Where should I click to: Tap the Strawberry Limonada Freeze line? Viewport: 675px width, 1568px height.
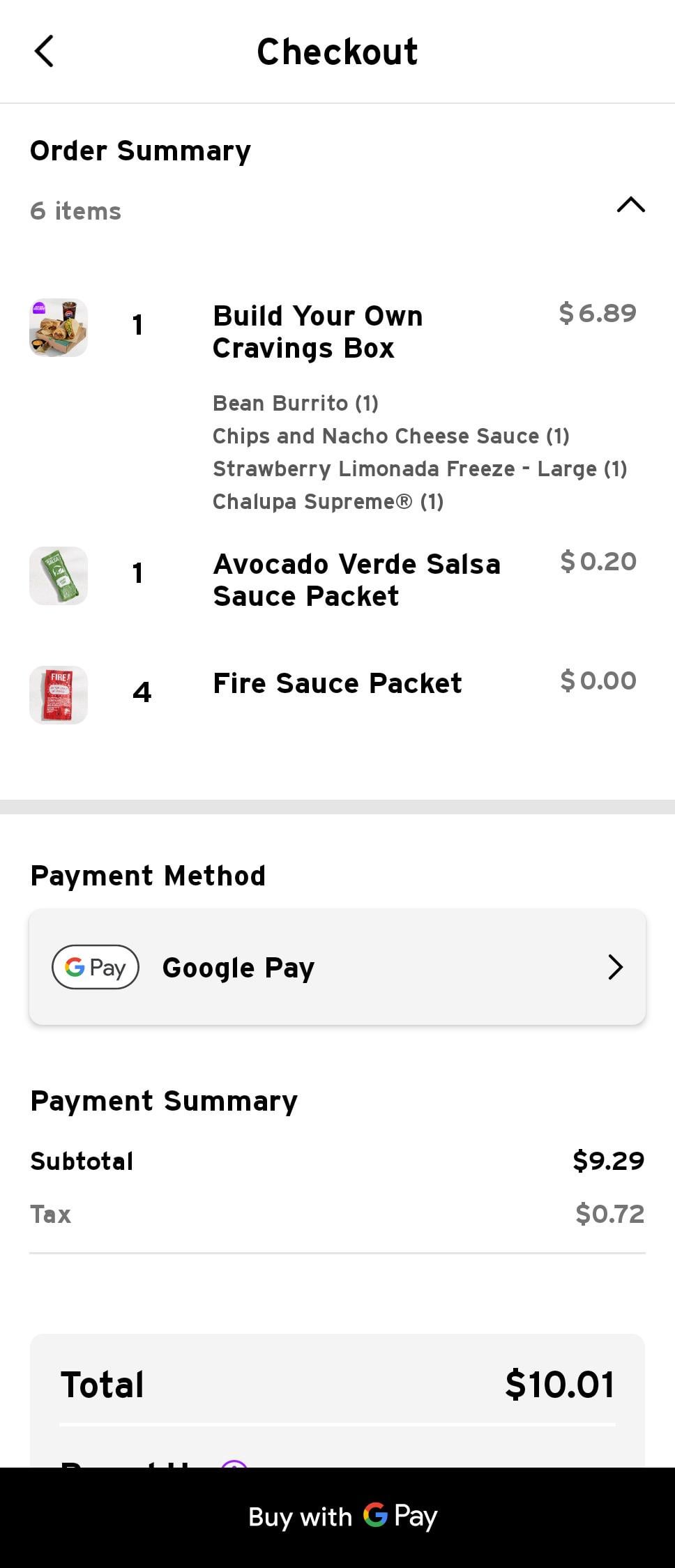click(x=420, y=469)
